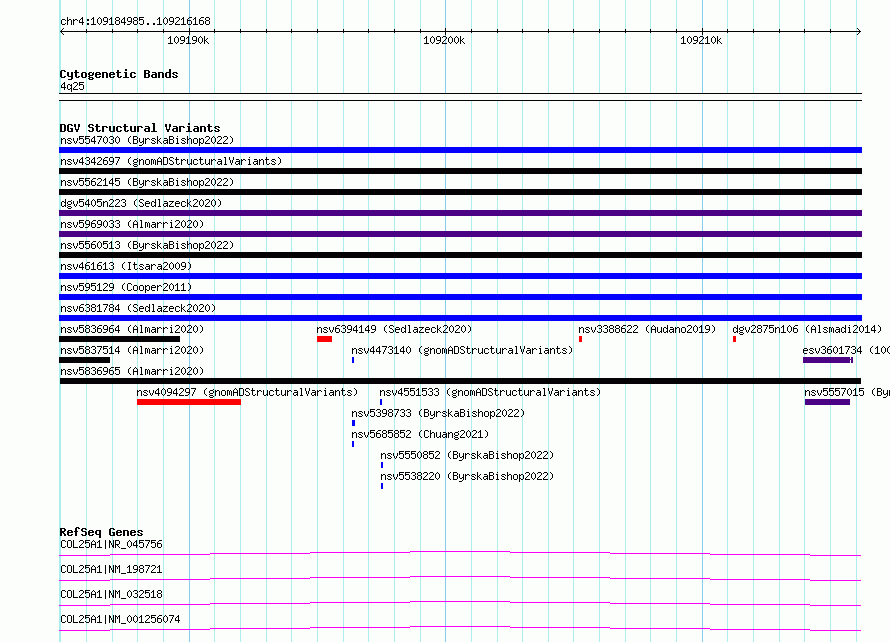Click the black bar under nsv4342697
This screenshot has width=890, height=642.
point(460,171)
